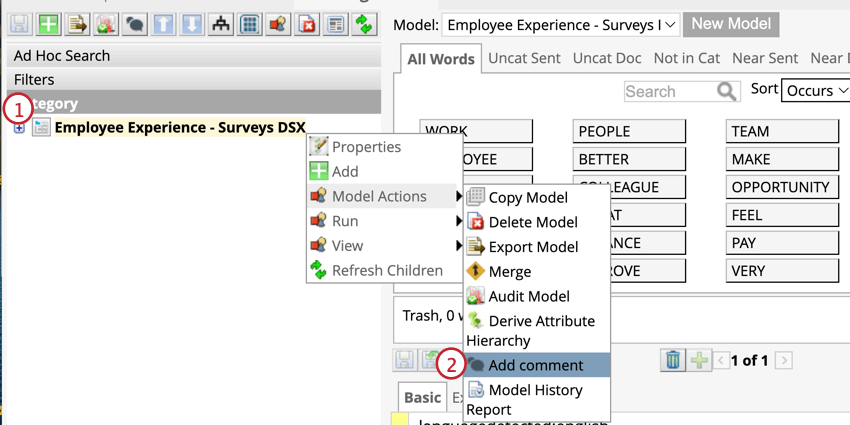This screenshot has width=850, height=425.
Task: Click the red X delete toolbar icon
Action: tap(307, 24)
